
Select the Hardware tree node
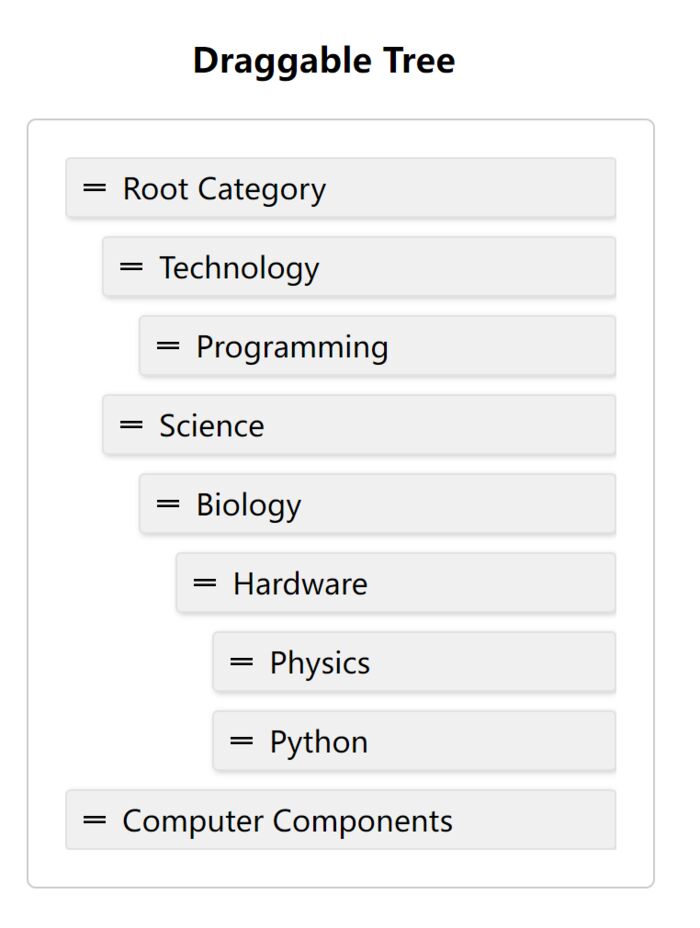coord(300,584)
